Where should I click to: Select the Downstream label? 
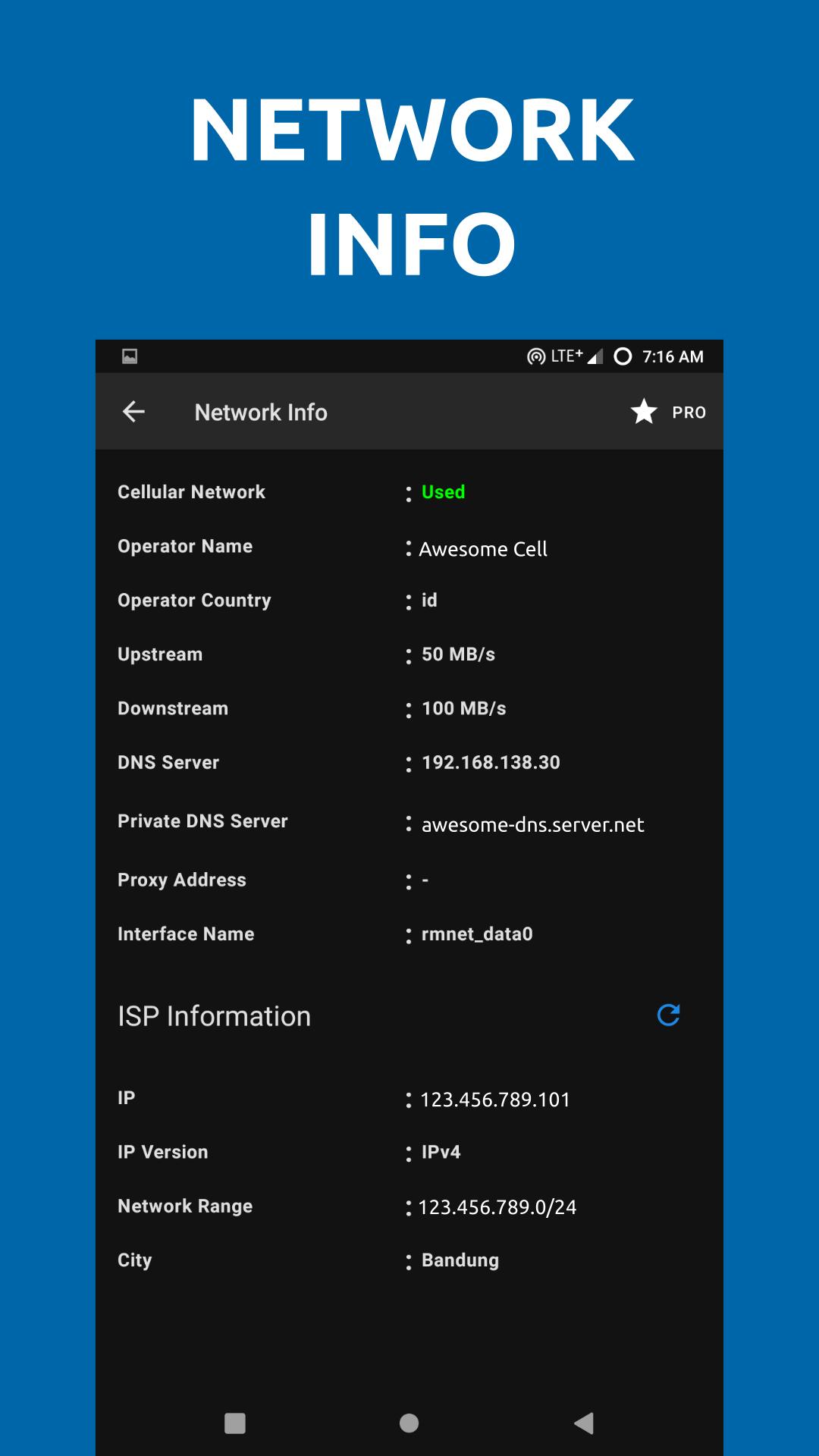[173, 708]
